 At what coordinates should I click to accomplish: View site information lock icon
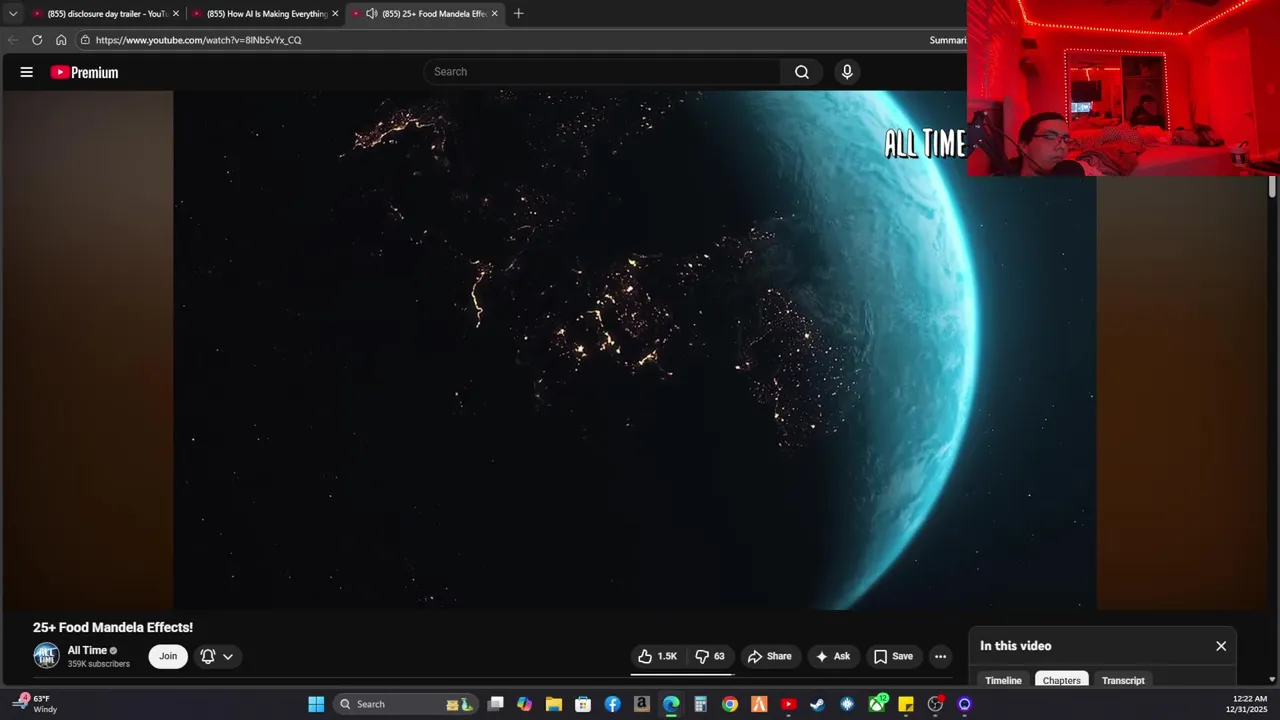85,40
